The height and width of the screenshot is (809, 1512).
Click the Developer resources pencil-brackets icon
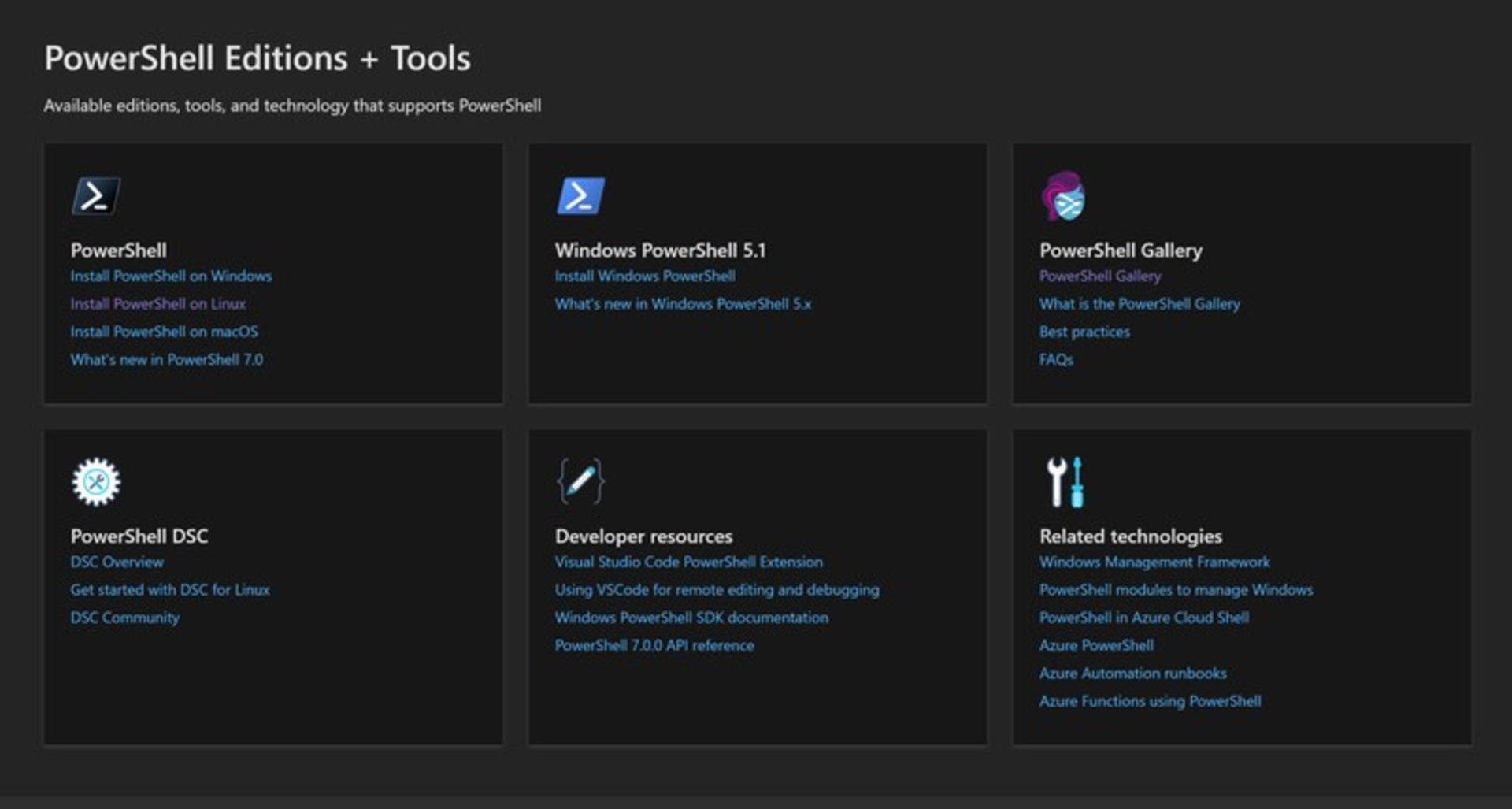click(580, 483)
